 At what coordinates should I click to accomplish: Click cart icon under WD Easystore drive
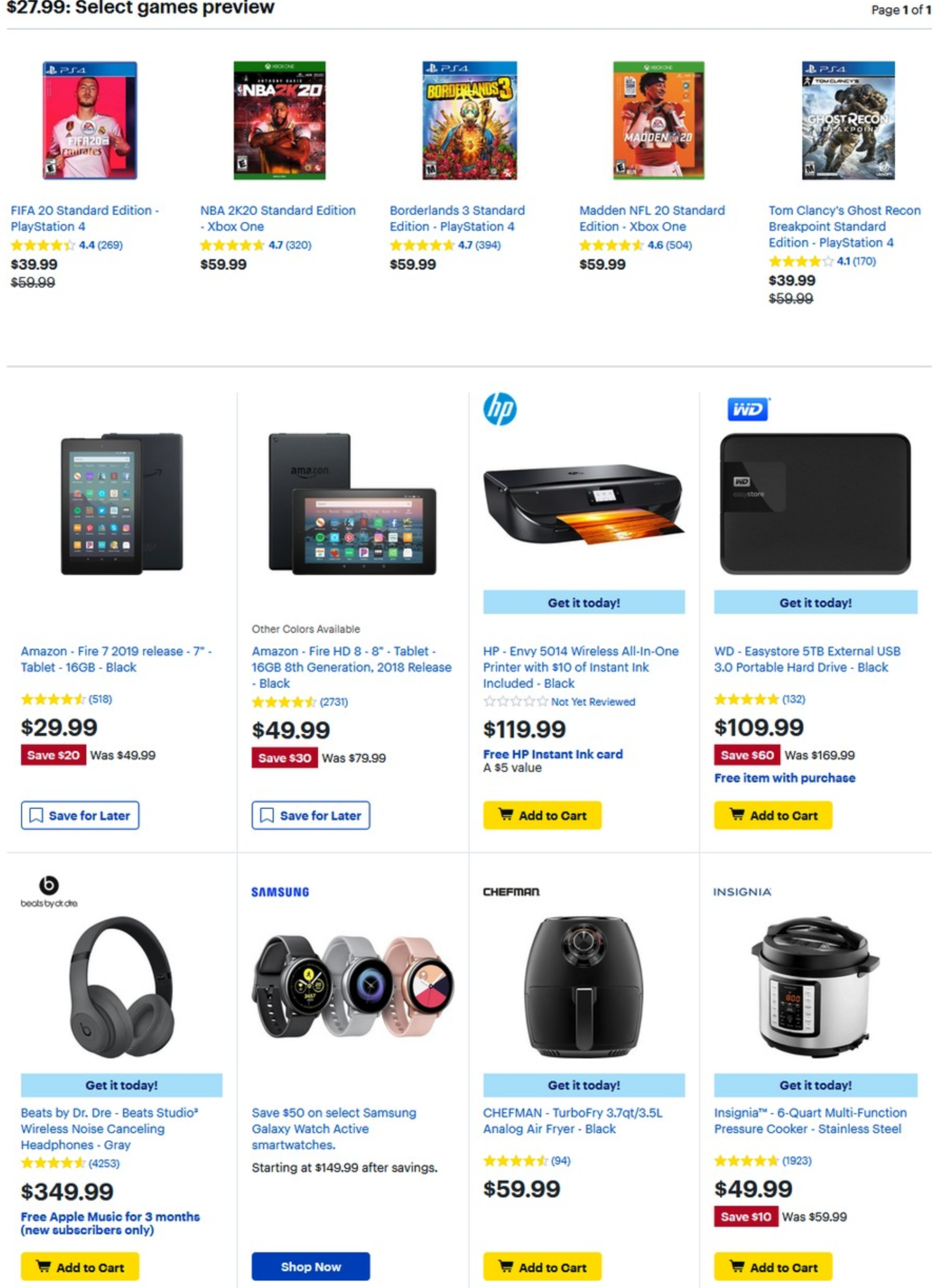point(737,815)
